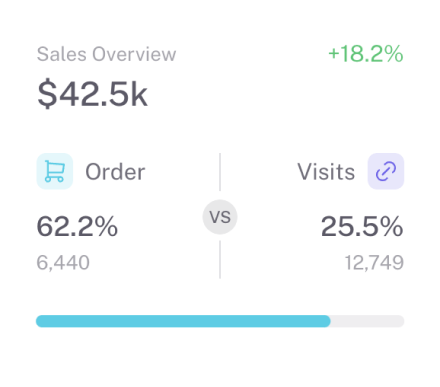Click the divider line above VS
Image resolution: width=440 pixels, height=387 pixels.
coord(220,172)
